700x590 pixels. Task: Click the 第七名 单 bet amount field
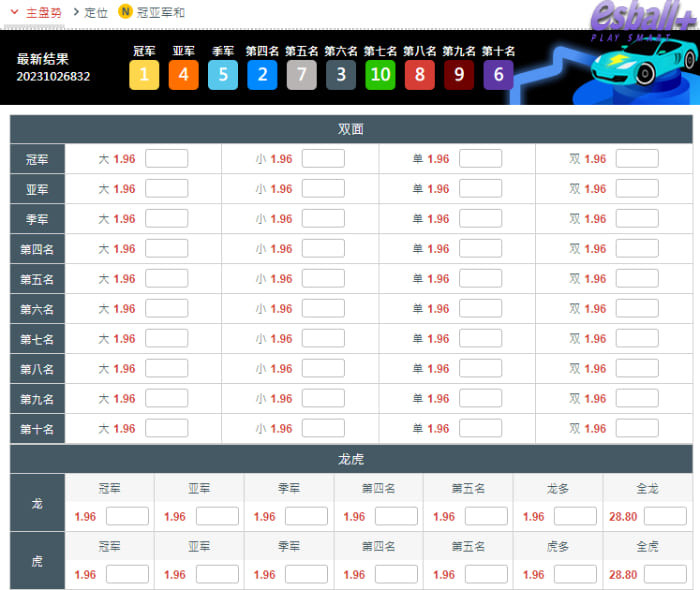click(480, 338)
